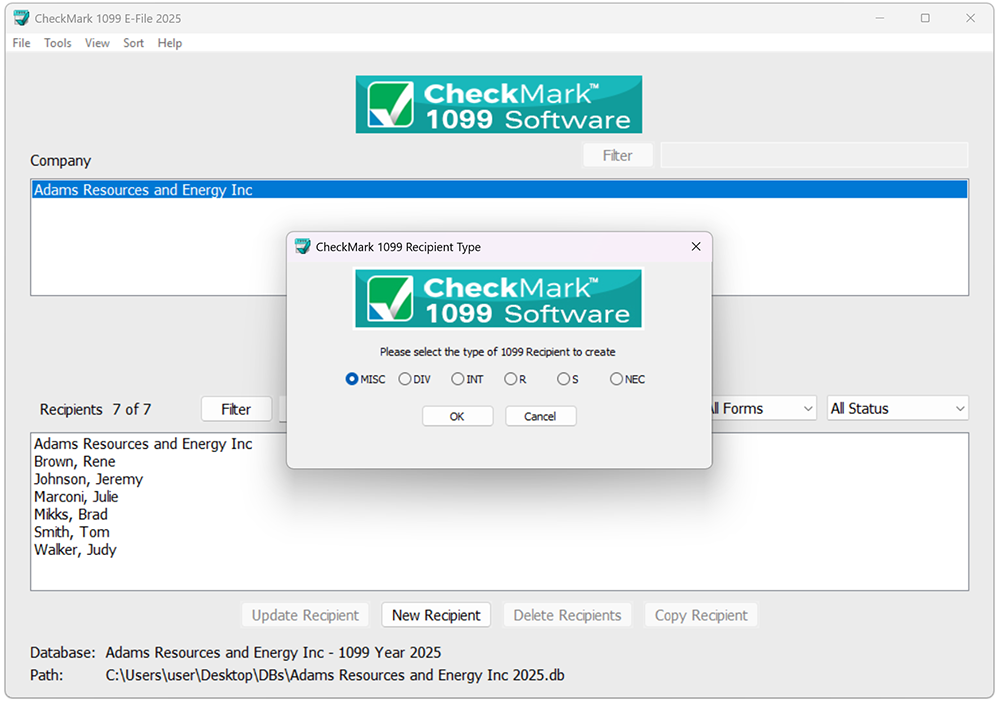998x702 pixels.
Task: Click the Copy Recipient button
Action: (x=701, y=615)
